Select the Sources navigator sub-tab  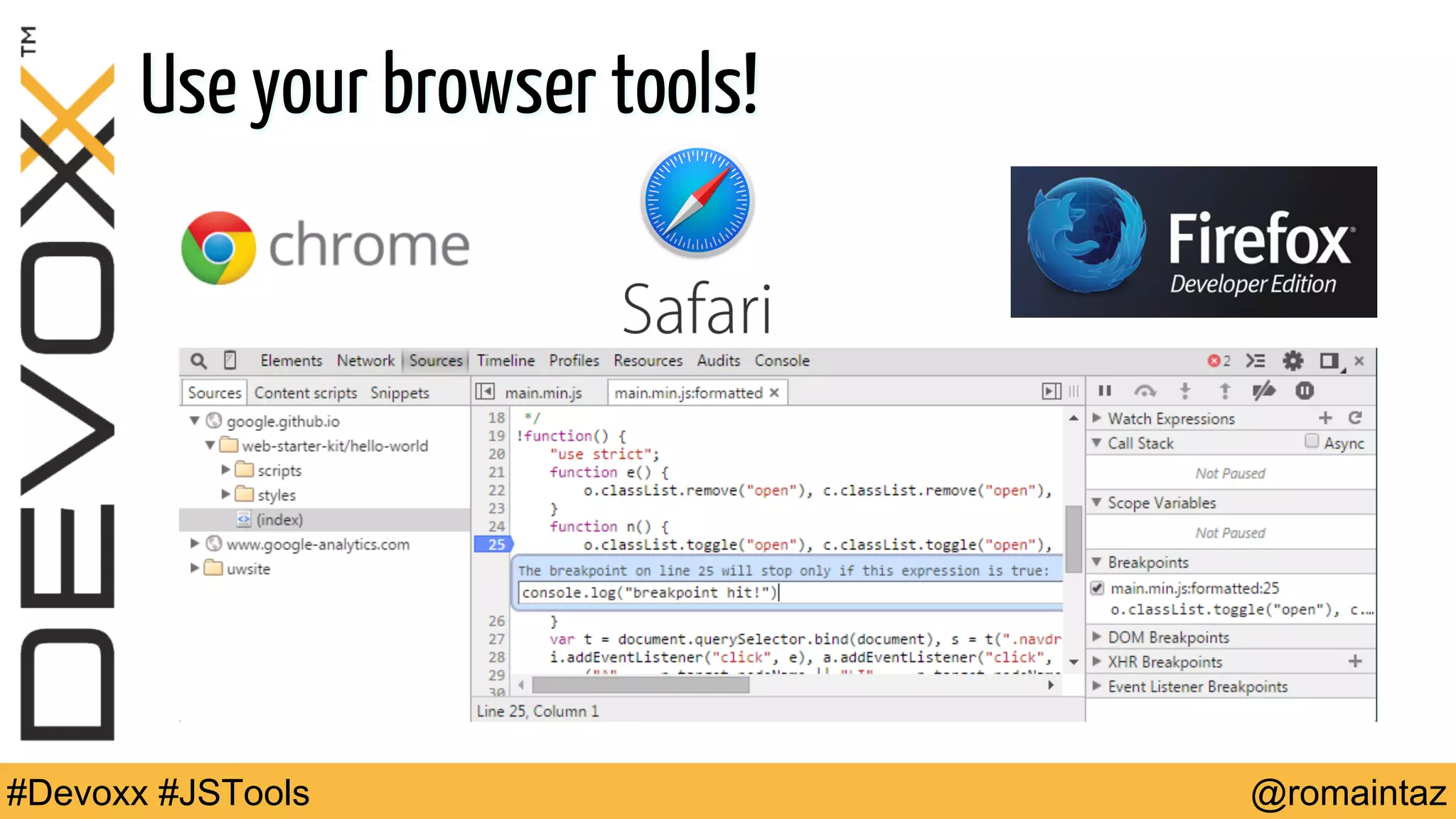pyautogui.click(x=215, y=392)
